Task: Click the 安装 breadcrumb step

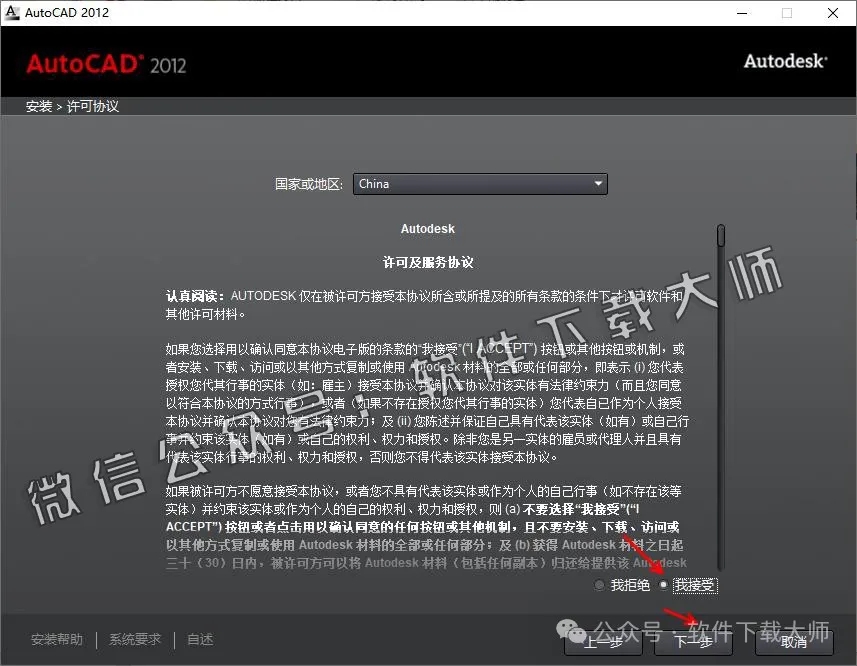Action: (38, 105)
